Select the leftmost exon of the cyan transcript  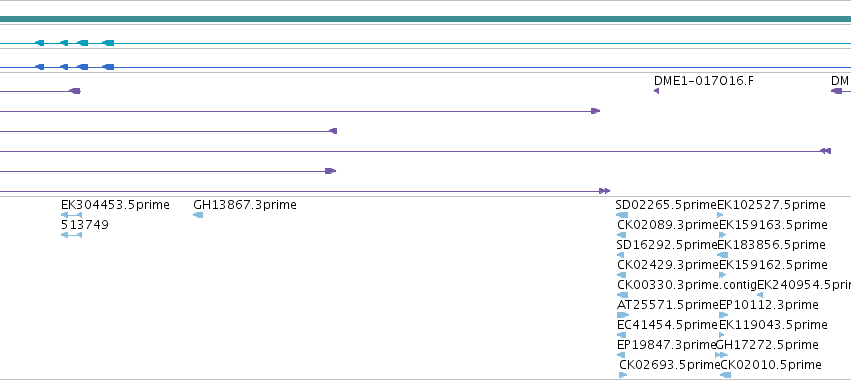(40, 43)
